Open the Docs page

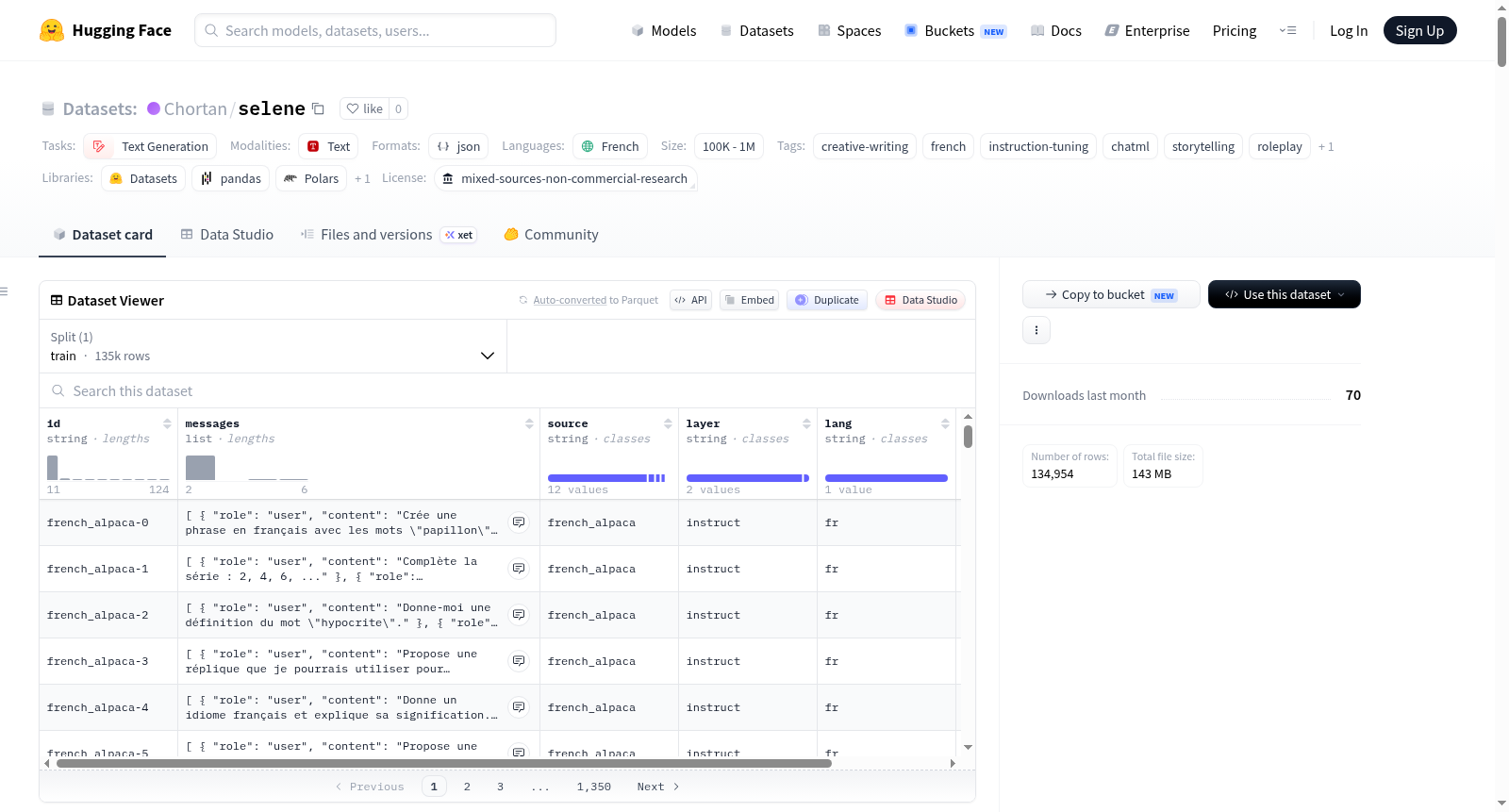point(1056,30)
